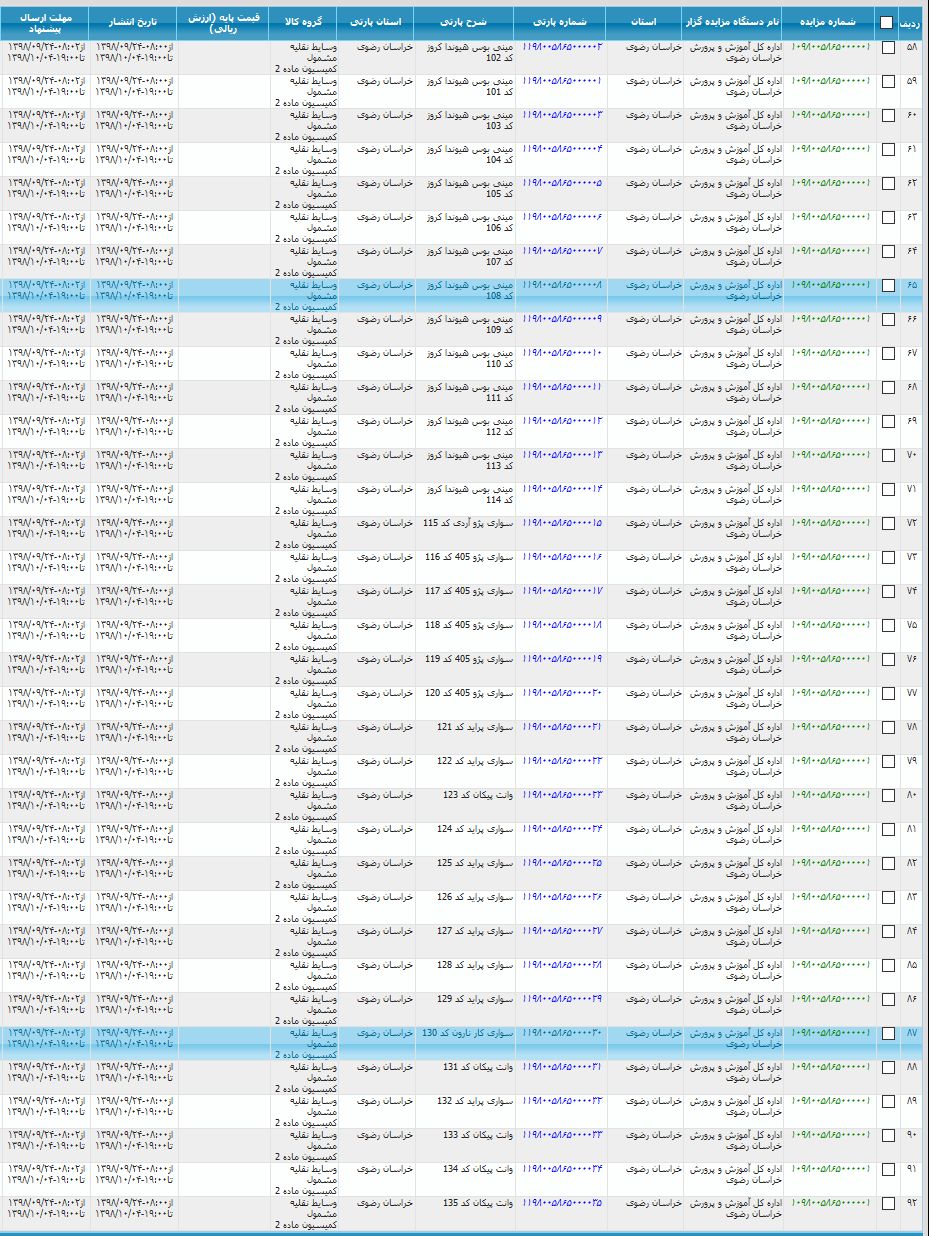Click the مهلت ارسال پیشنهاد column header
Image resolution: width=929 pixels, height=1236 pixels.
[45, 23]
